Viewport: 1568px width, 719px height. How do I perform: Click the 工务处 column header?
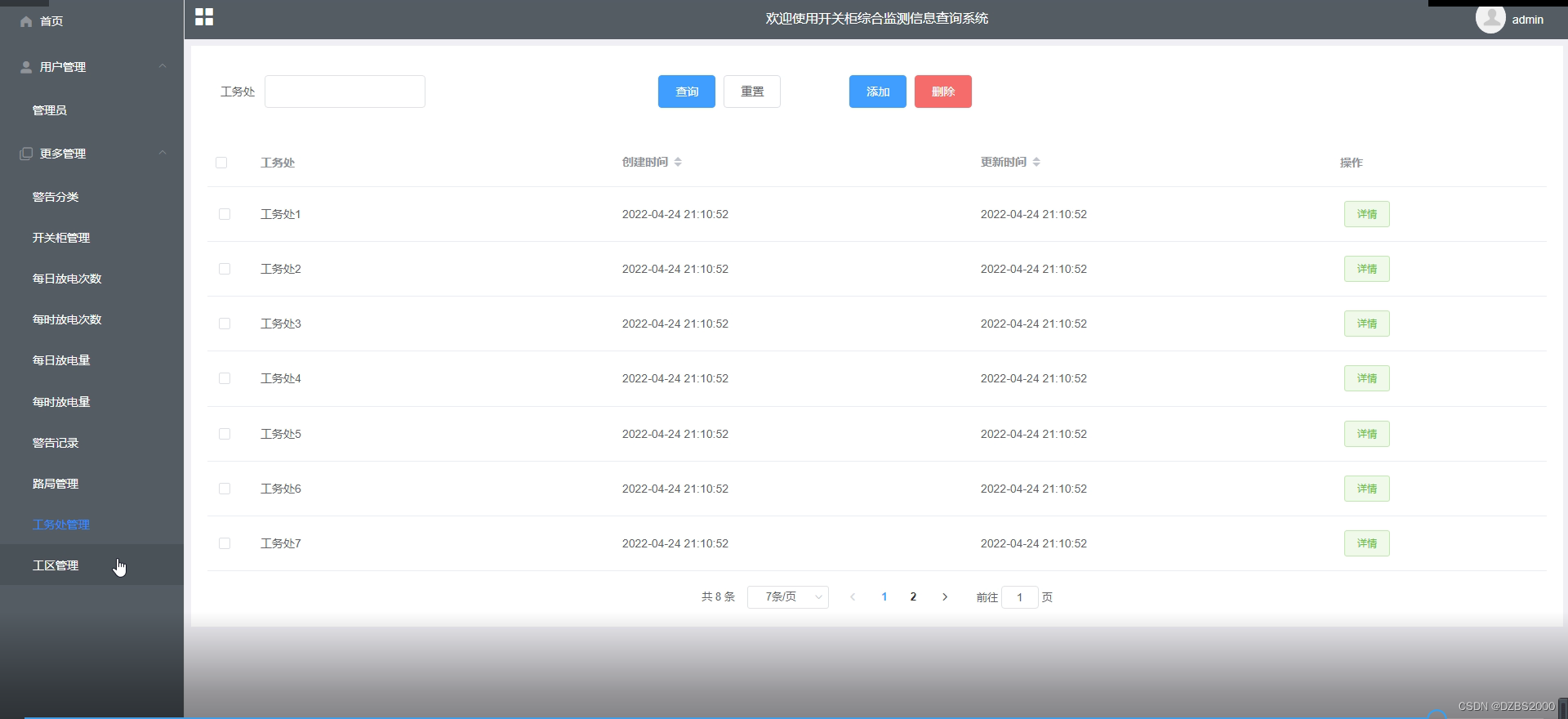click(278, 163)
